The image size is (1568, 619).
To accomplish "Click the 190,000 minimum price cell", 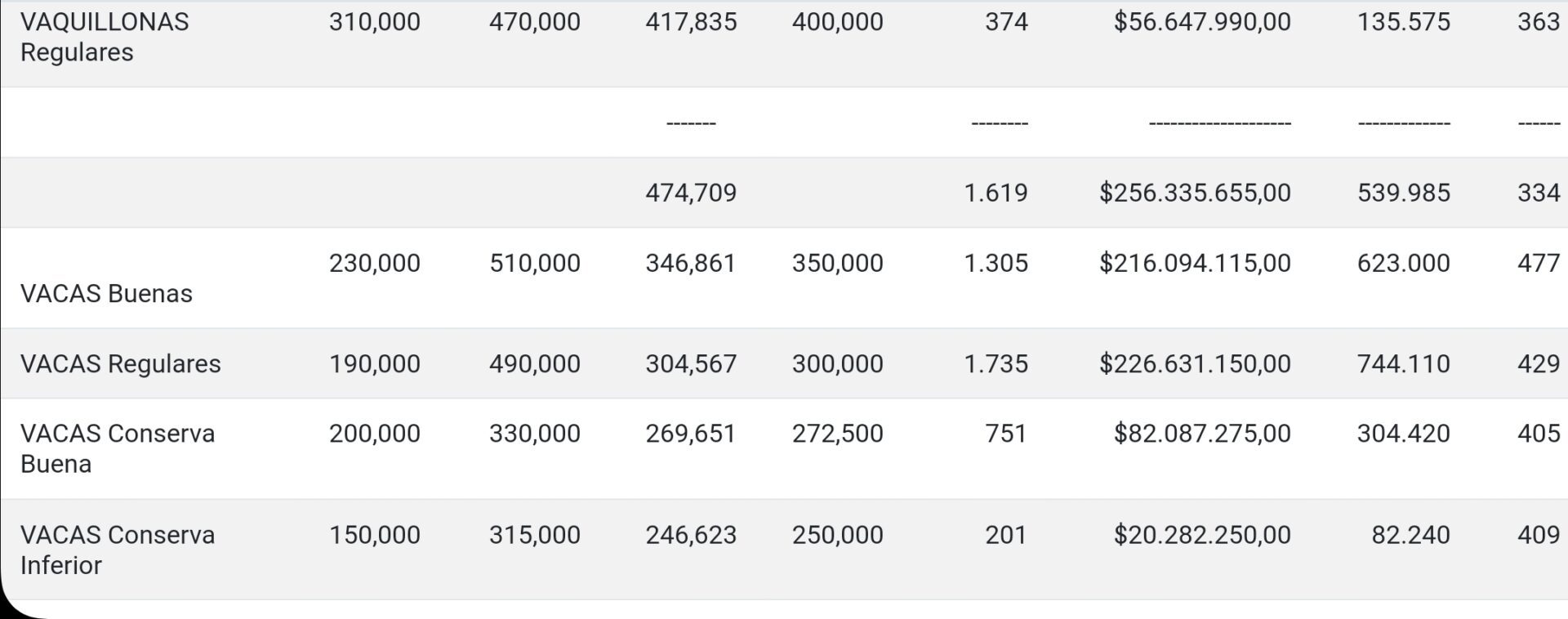I will point(374,363).
